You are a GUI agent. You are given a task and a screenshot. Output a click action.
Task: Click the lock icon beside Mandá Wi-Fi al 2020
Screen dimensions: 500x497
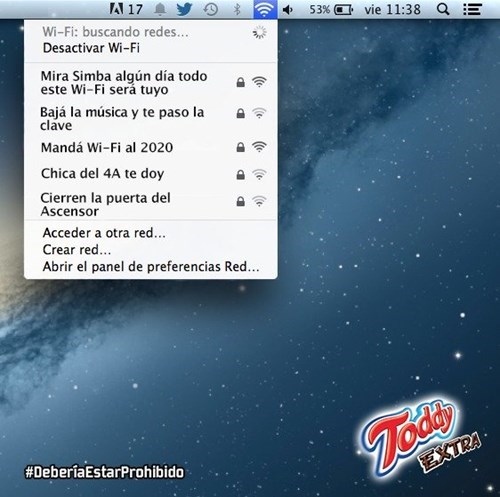241,147
